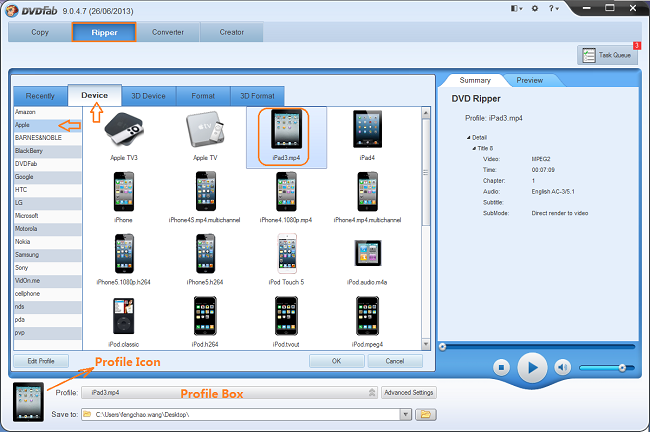Screen dimensions: 650x432
Task: Select BARNES&NOBLE in the brand list
Action: pos(48,138)
